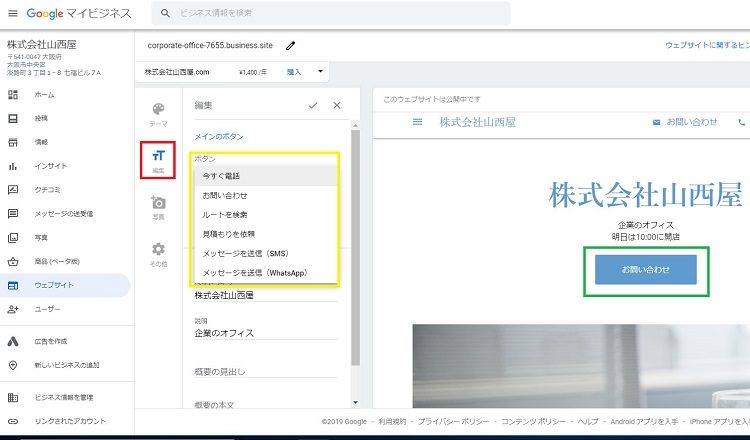This screenshot has height=440, width=750.
Task: Click the 情報 storefront icon
Action: (13, 142)
